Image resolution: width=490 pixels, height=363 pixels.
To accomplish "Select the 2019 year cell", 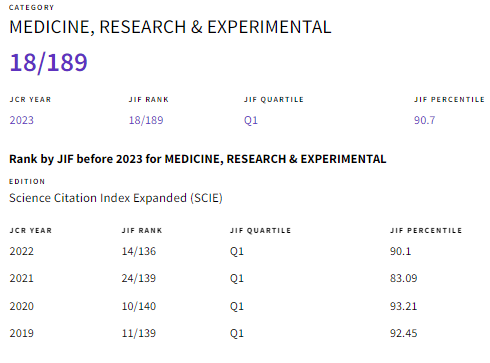I will 22,333.
